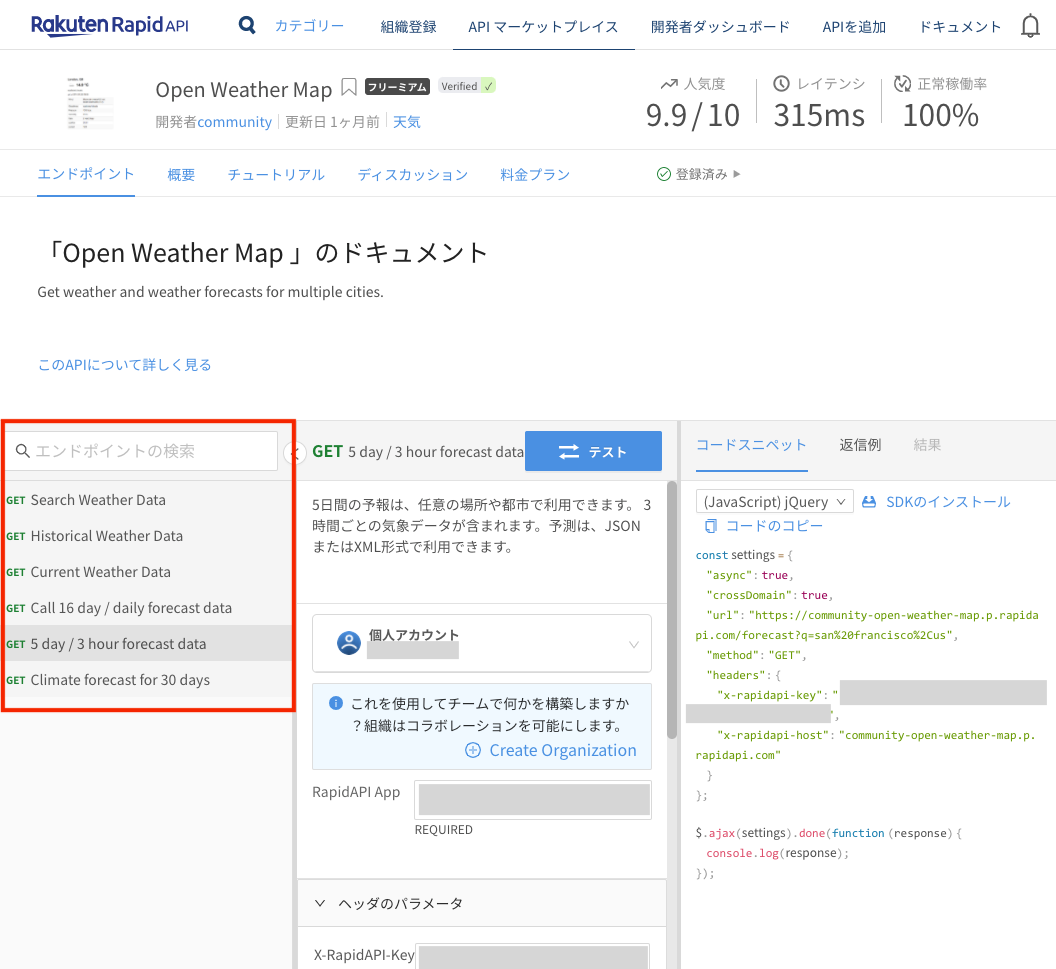Viewport: 1056px width, 969px height.
Task: Click the フリーミアム badge
Action: point(397,86)
